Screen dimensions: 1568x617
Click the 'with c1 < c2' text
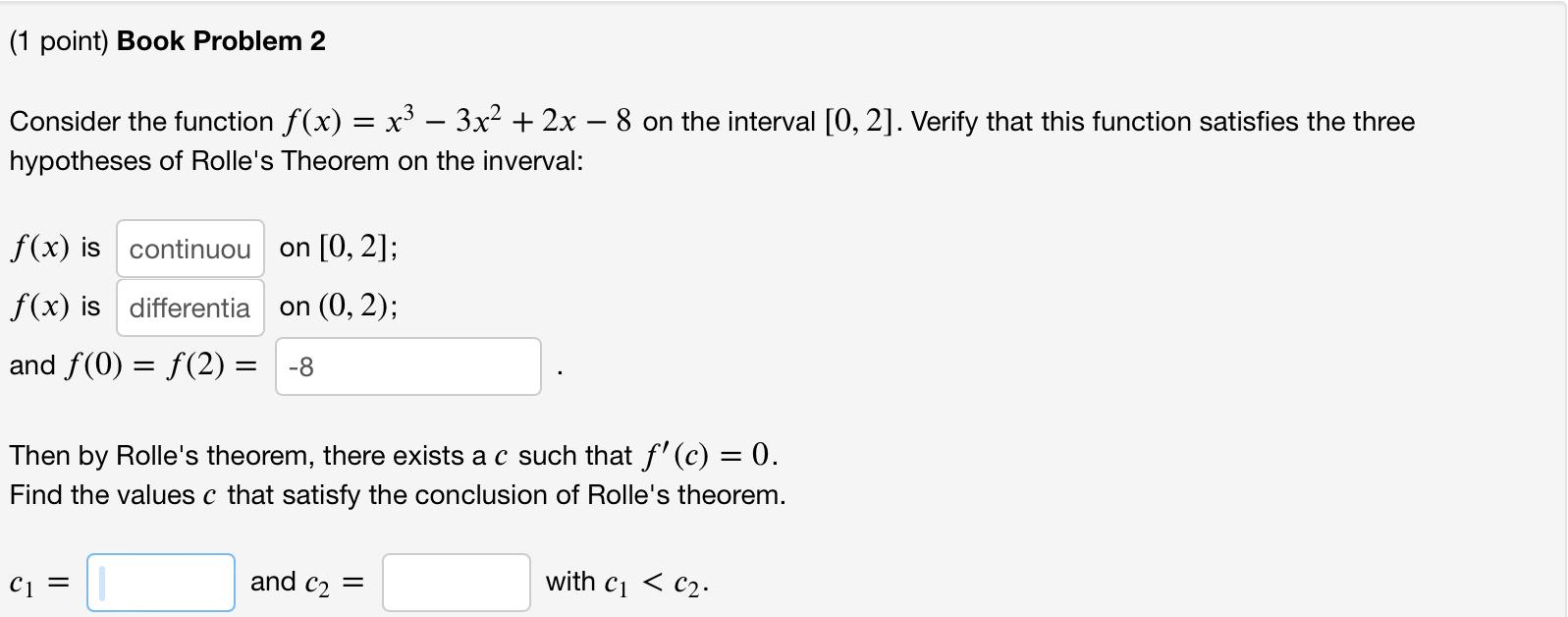point(628,582)
